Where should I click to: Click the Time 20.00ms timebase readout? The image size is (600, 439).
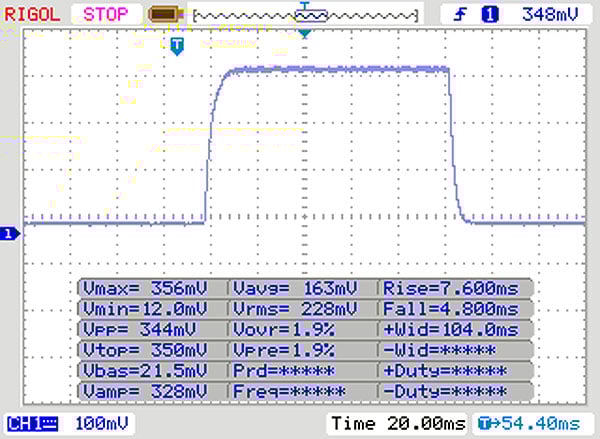398,424
